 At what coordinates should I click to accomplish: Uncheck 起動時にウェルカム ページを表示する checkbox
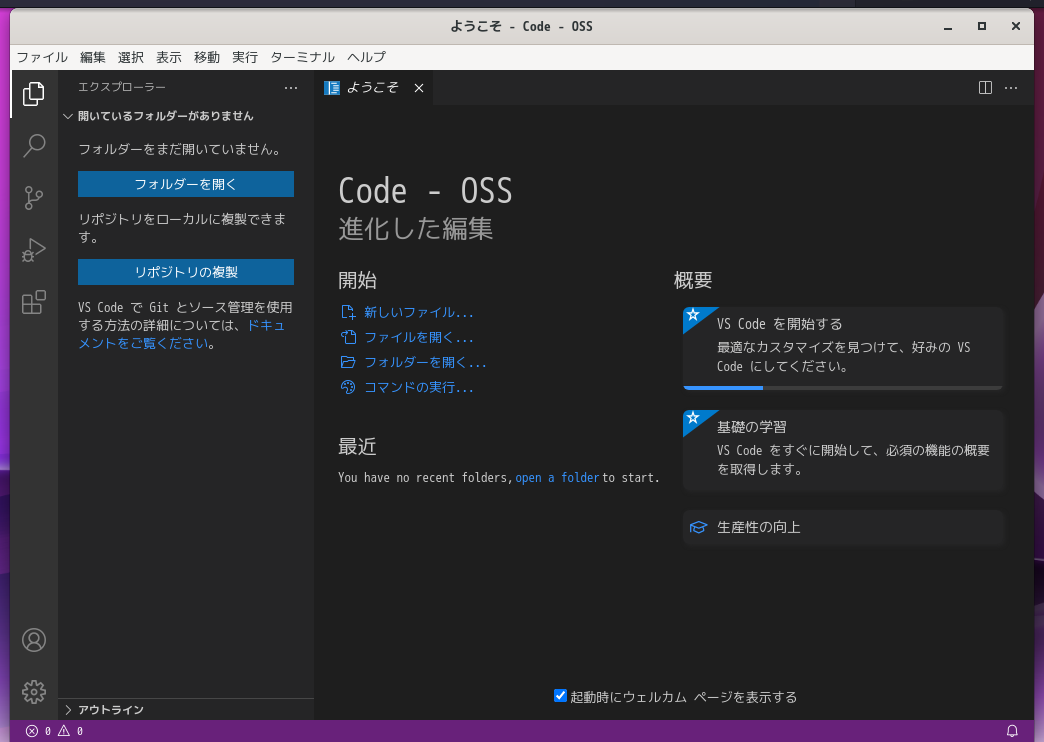tap(560, 696)
